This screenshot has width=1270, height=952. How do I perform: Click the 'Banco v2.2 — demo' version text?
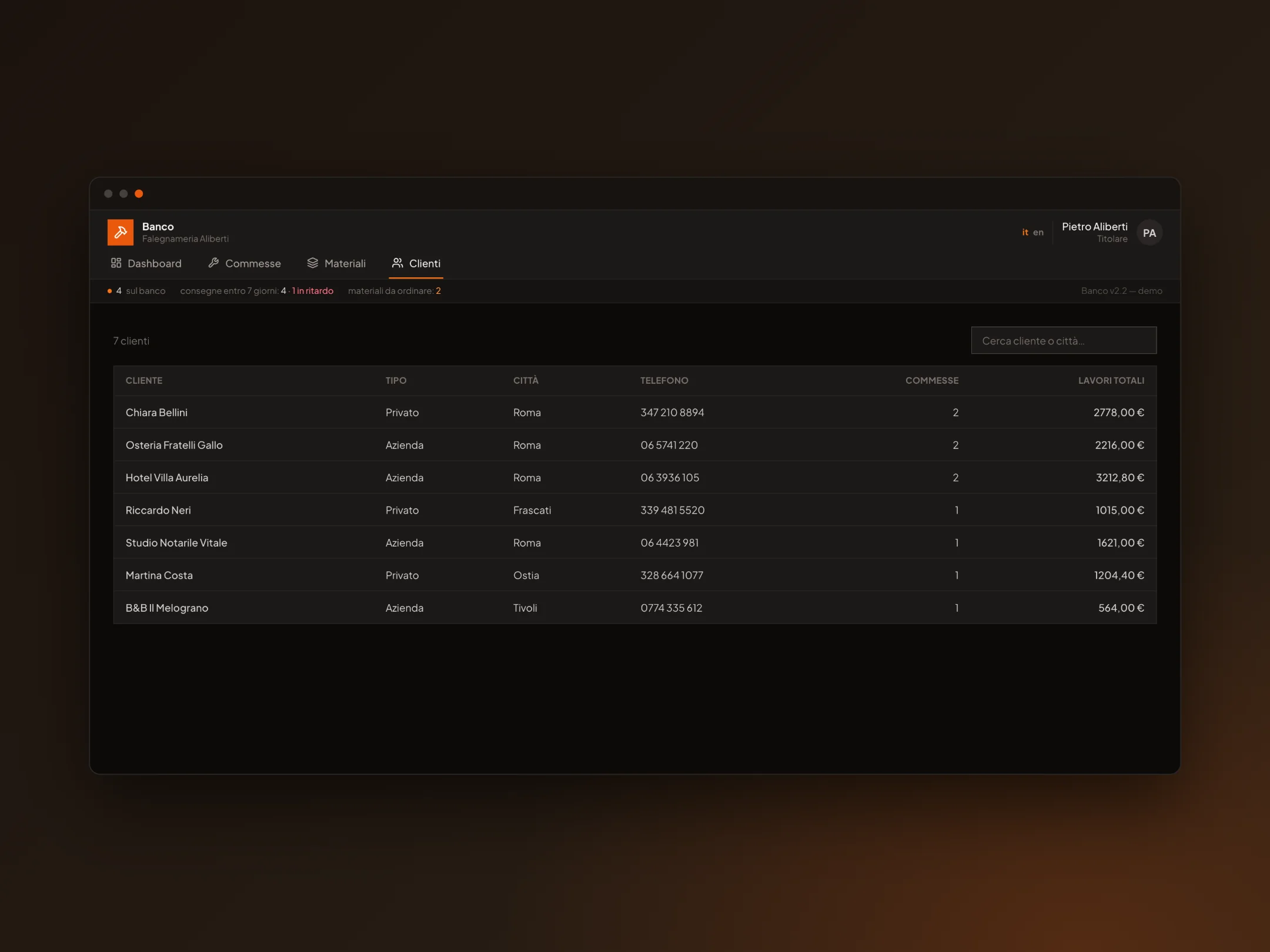coord(1121,291)
